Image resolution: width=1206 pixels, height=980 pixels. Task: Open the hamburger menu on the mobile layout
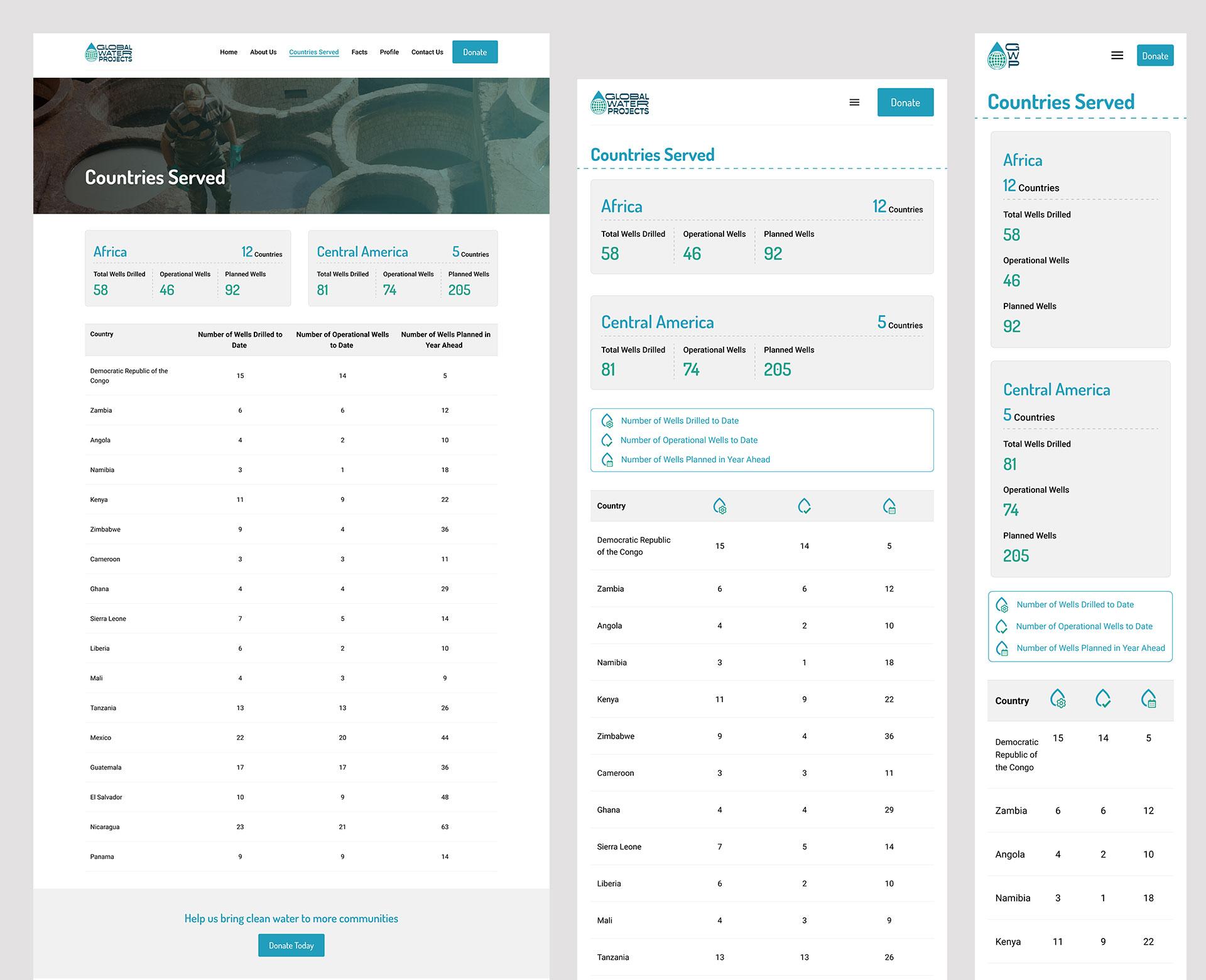click(x=1117, y=55)
